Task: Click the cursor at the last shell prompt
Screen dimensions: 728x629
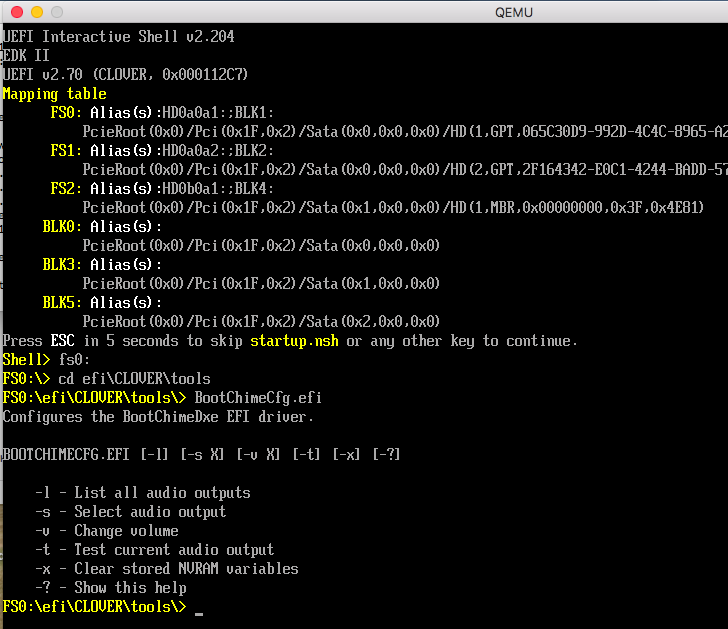Action: [x=199, y=614]
